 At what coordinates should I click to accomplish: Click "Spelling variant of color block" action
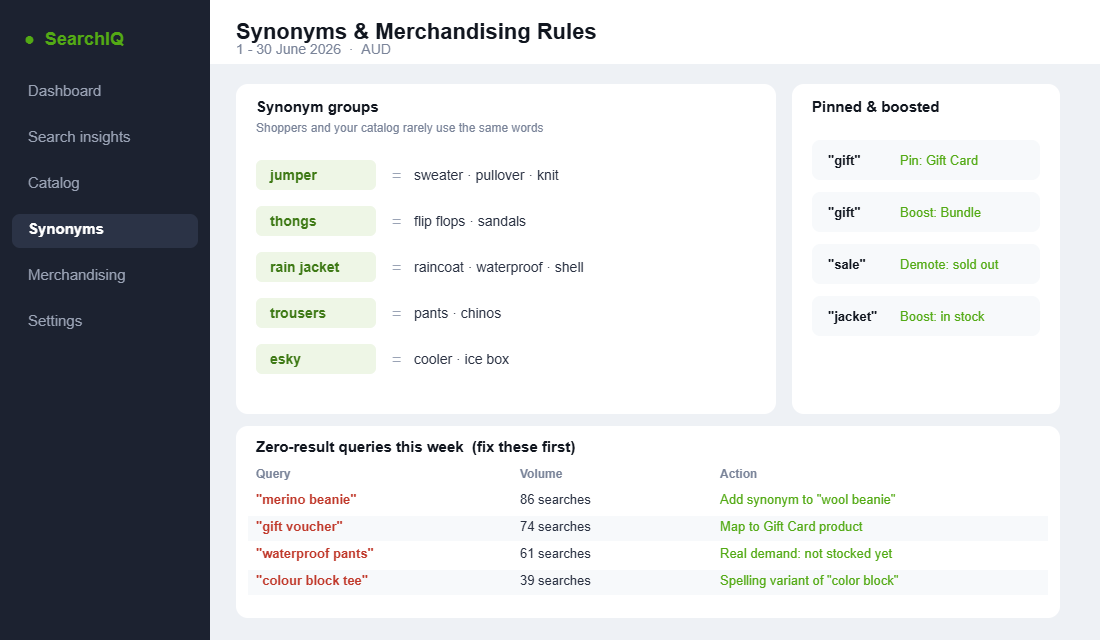point(809,580)
